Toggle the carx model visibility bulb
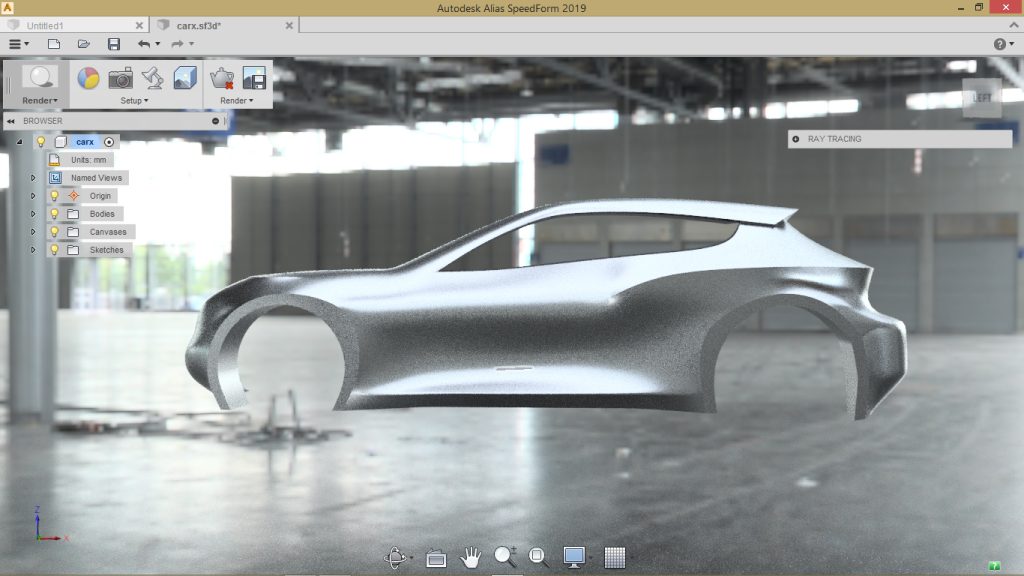Screen dimensions: 1024x576 (42, 142)
